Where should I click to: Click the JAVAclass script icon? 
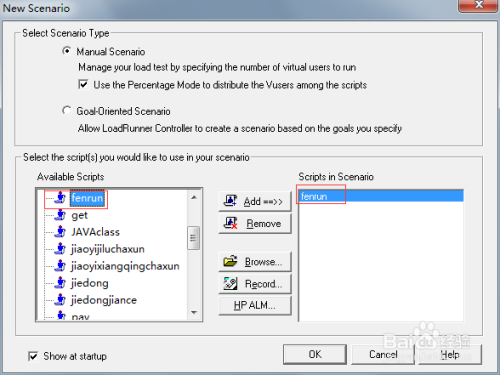coord(61,231)
